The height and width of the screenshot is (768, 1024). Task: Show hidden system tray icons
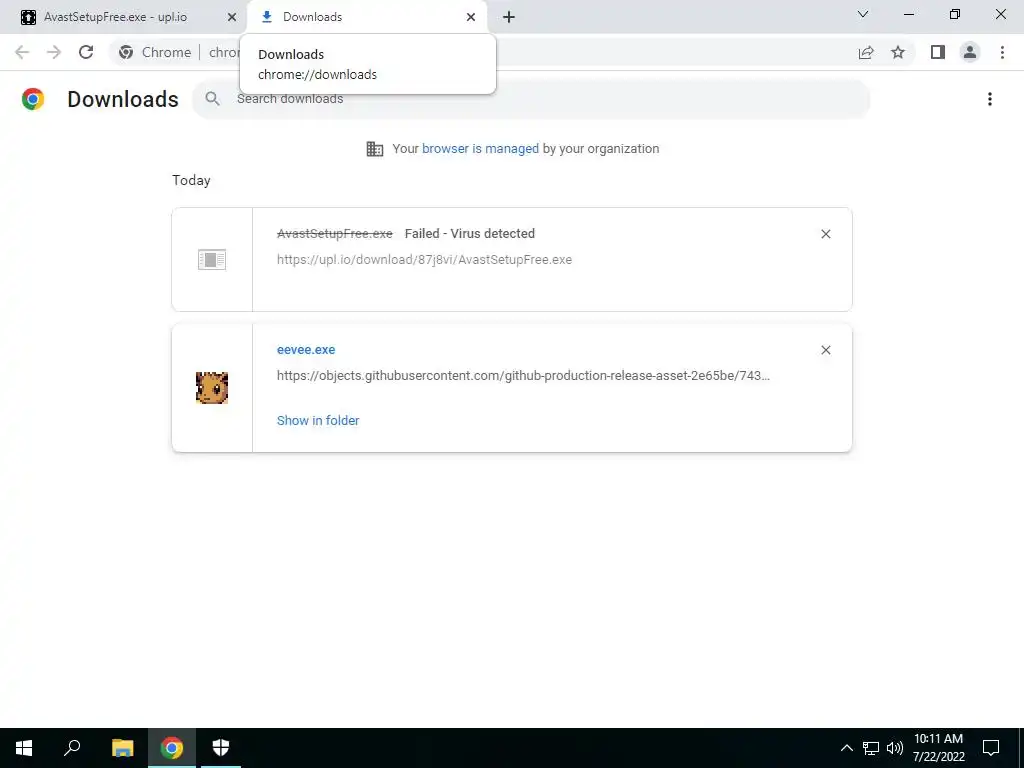pos(846,748)
